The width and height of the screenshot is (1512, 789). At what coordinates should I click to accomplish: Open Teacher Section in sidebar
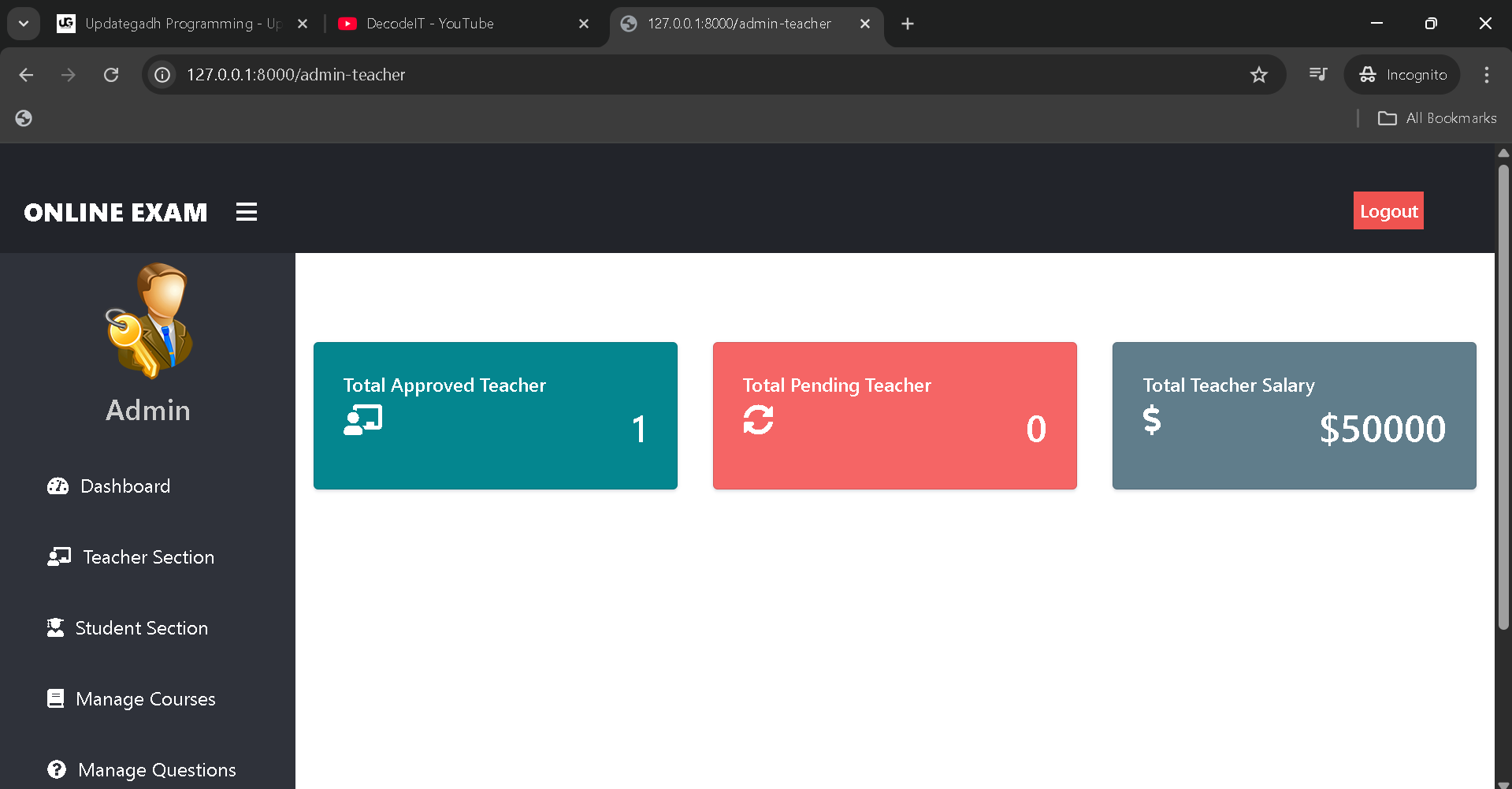[148, 557]
